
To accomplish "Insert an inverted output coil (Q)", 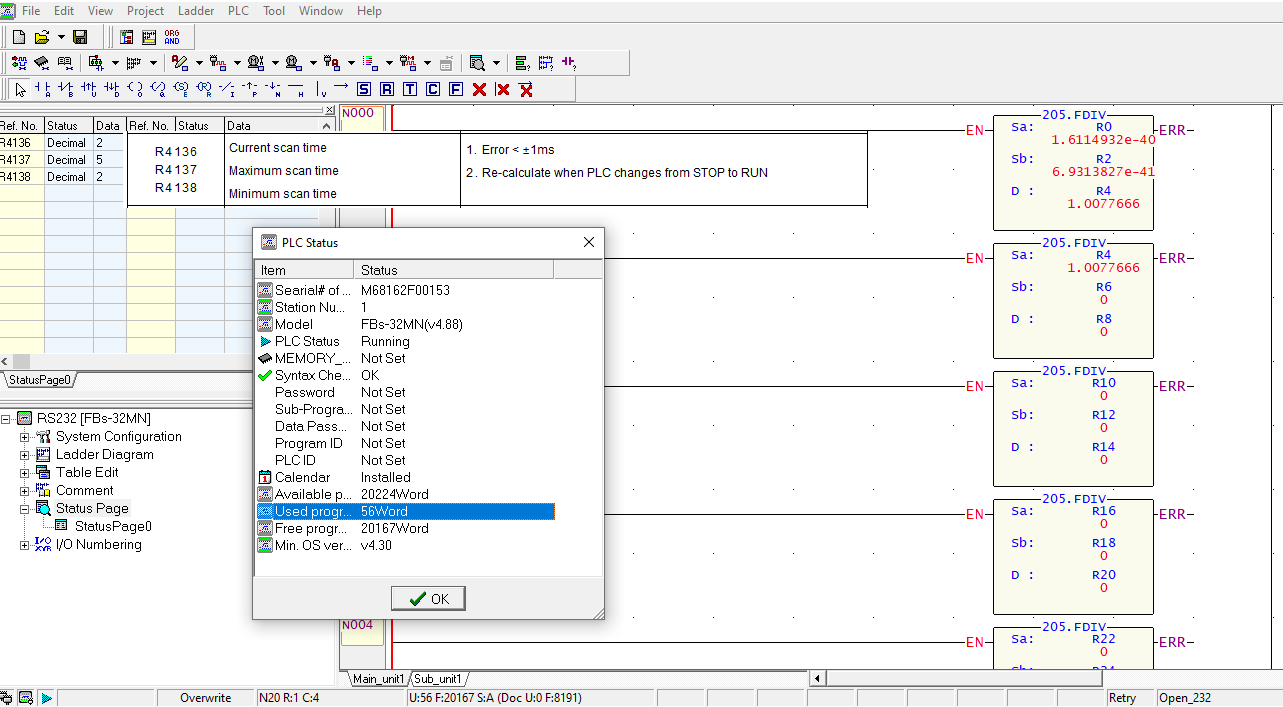I will tap(158, 89).
